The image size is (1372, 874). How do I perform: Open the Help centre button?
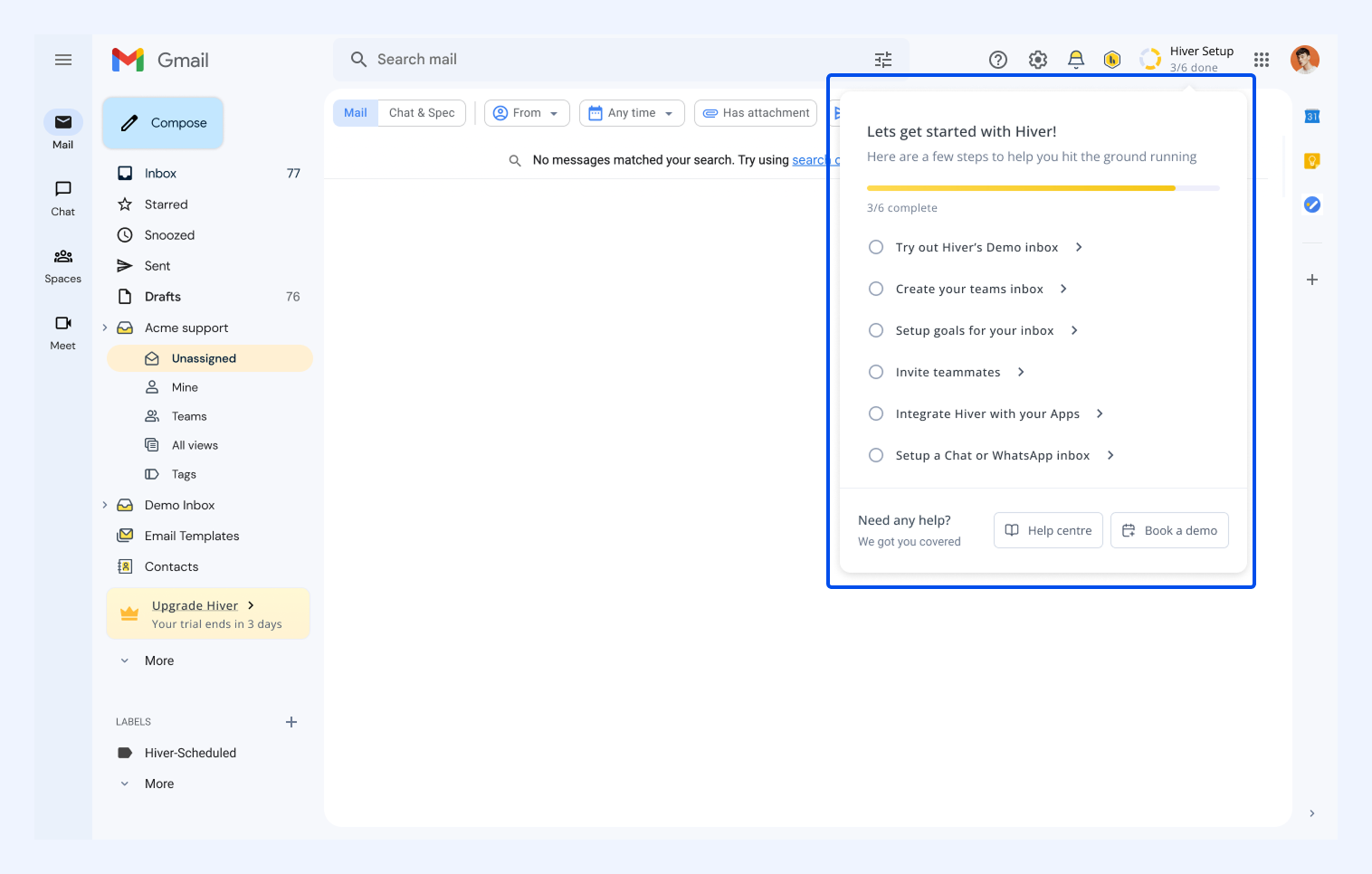pos(1048,530)
